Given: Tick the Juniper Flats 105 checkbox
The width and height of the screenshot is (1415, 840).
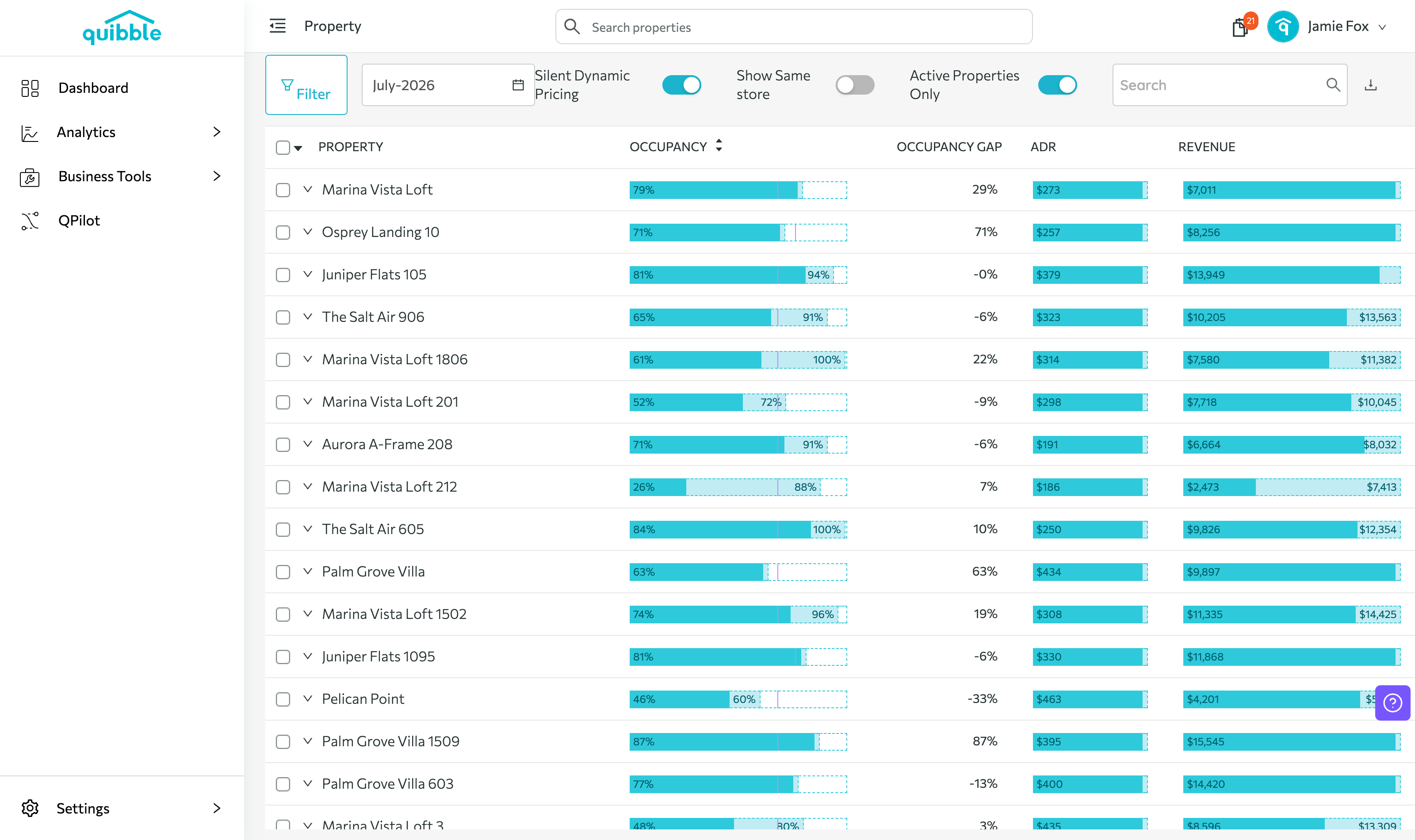Looking at the screenshot, I should (x=283, y=275).
